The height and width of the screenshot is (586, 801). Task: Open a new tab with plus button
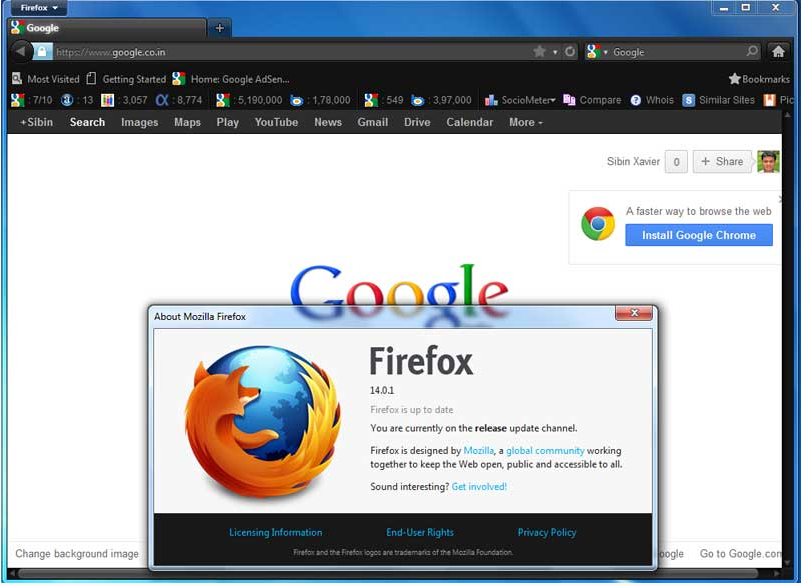tap(220, 28)
